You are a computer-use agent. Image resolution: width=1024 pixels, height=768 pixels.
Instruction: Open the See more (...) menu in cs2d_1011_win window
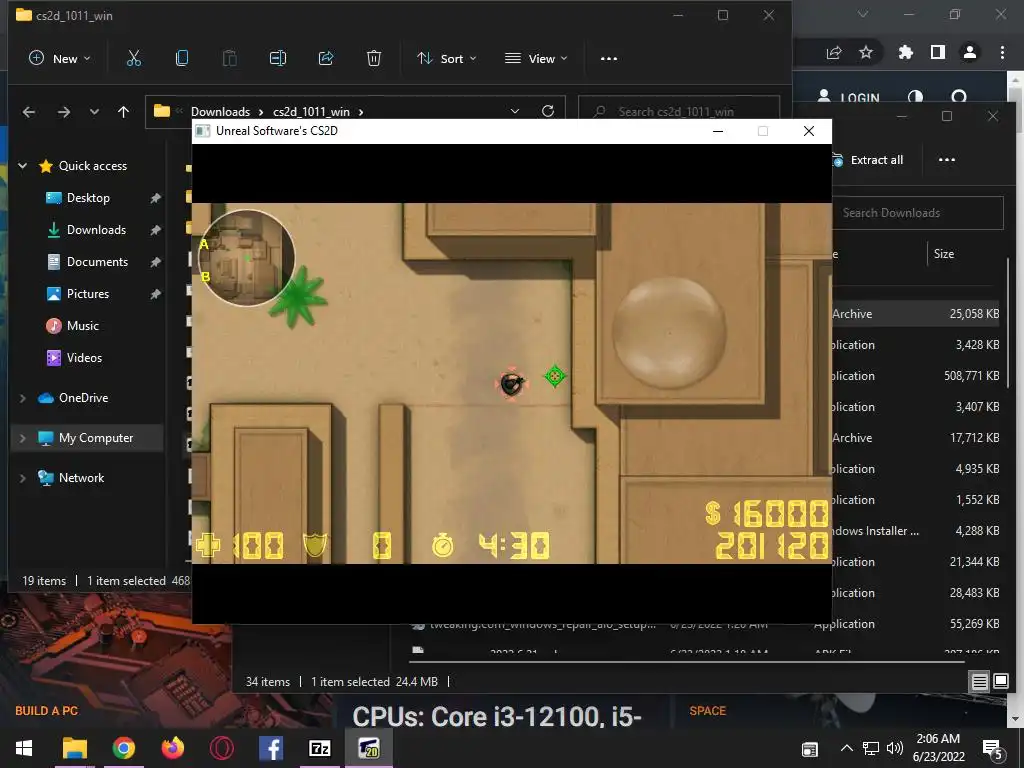[x=609, y=59]
